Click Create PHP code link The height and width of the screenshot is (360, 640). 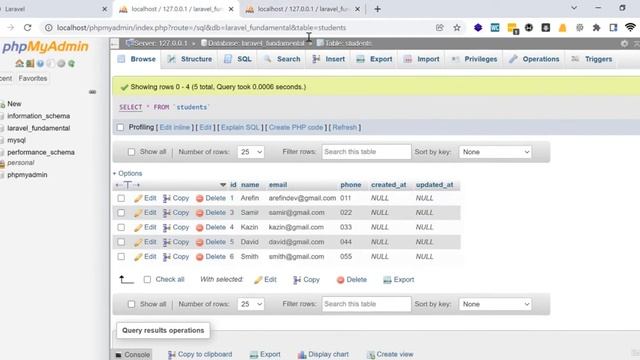click(296, 127)
